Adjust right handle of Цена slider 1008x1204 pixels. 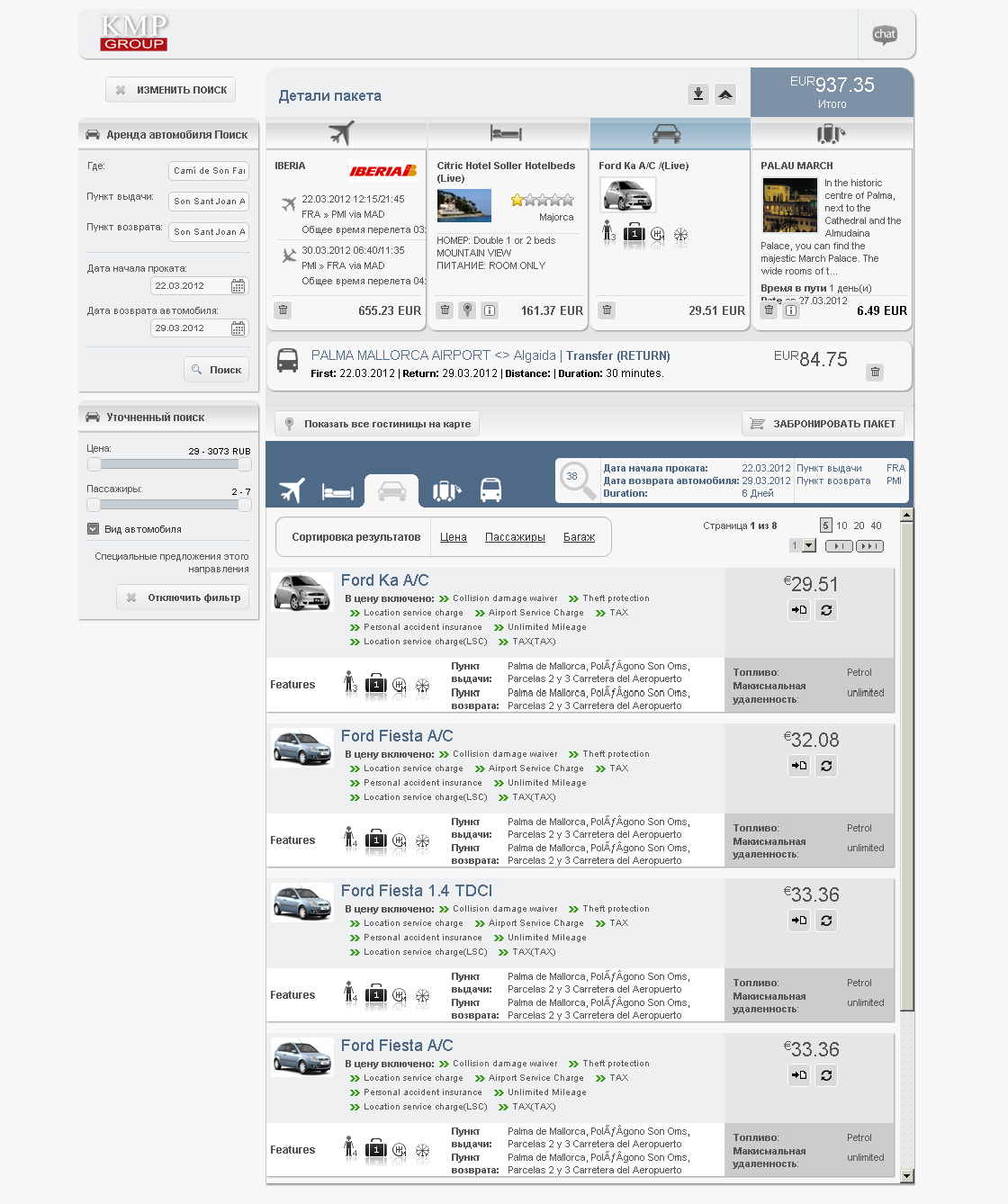(245, 464)
